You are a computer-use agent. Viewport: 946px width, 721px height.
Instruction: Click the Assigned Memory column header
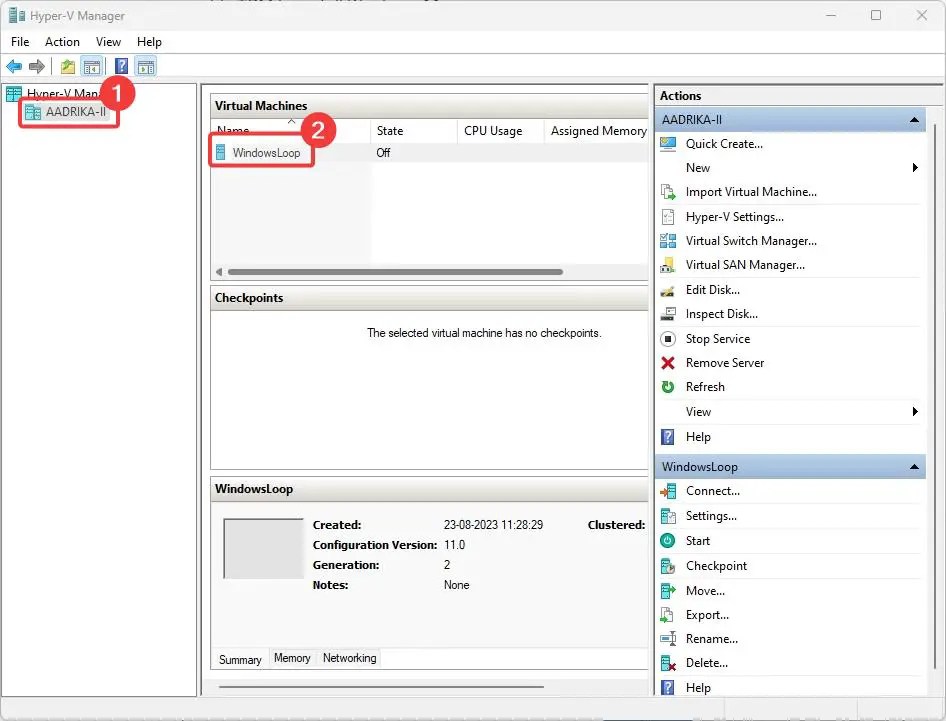(598, 131)
